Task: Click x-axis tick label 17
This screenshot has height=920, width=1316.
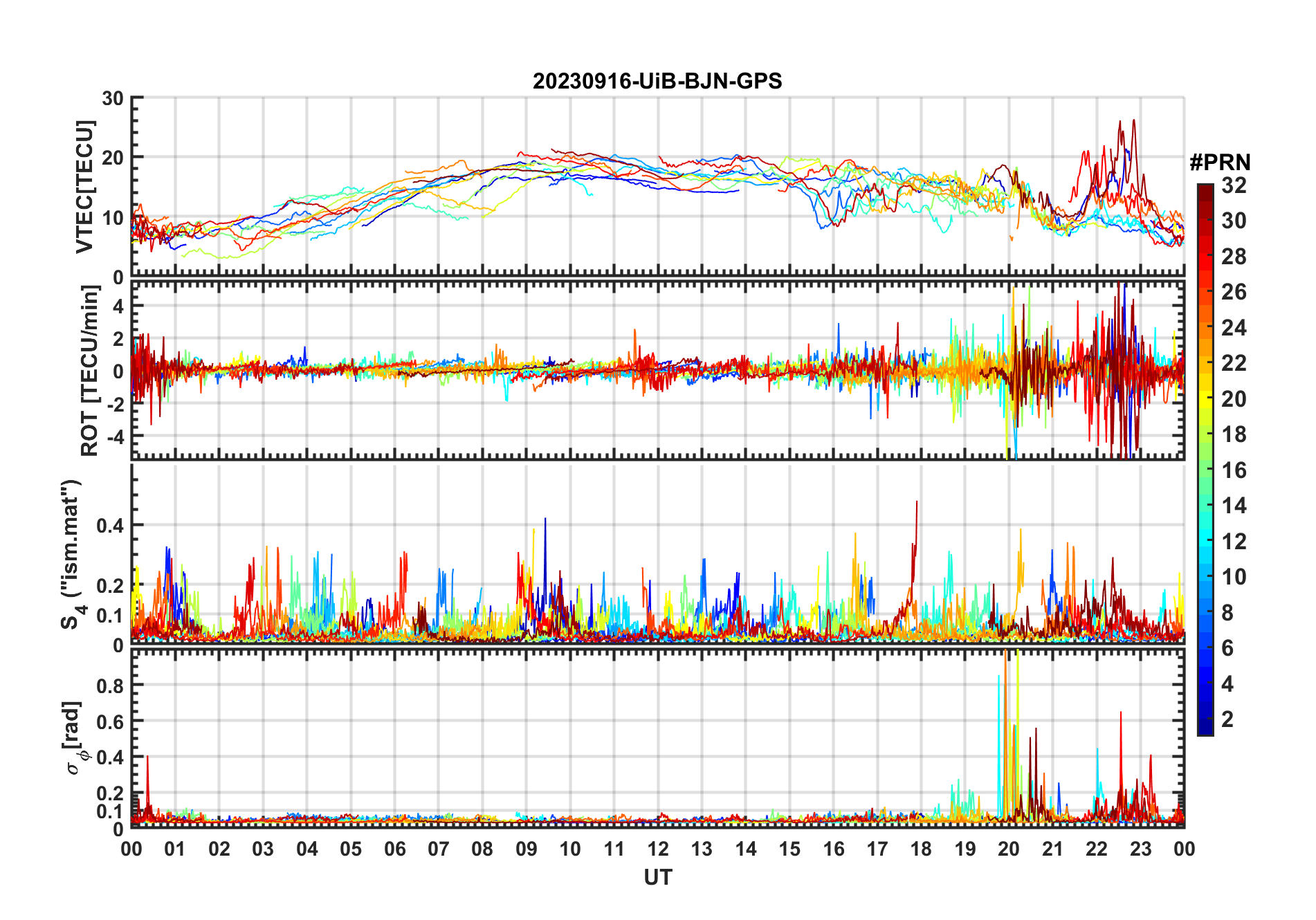Action: pyautogui.click(x=877, y=849)
